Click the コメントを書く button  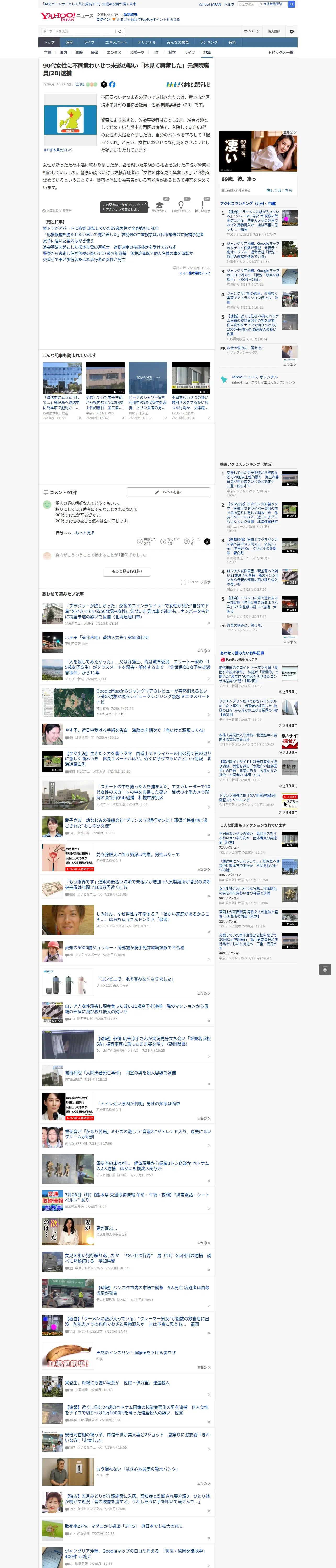coord(169,492)
